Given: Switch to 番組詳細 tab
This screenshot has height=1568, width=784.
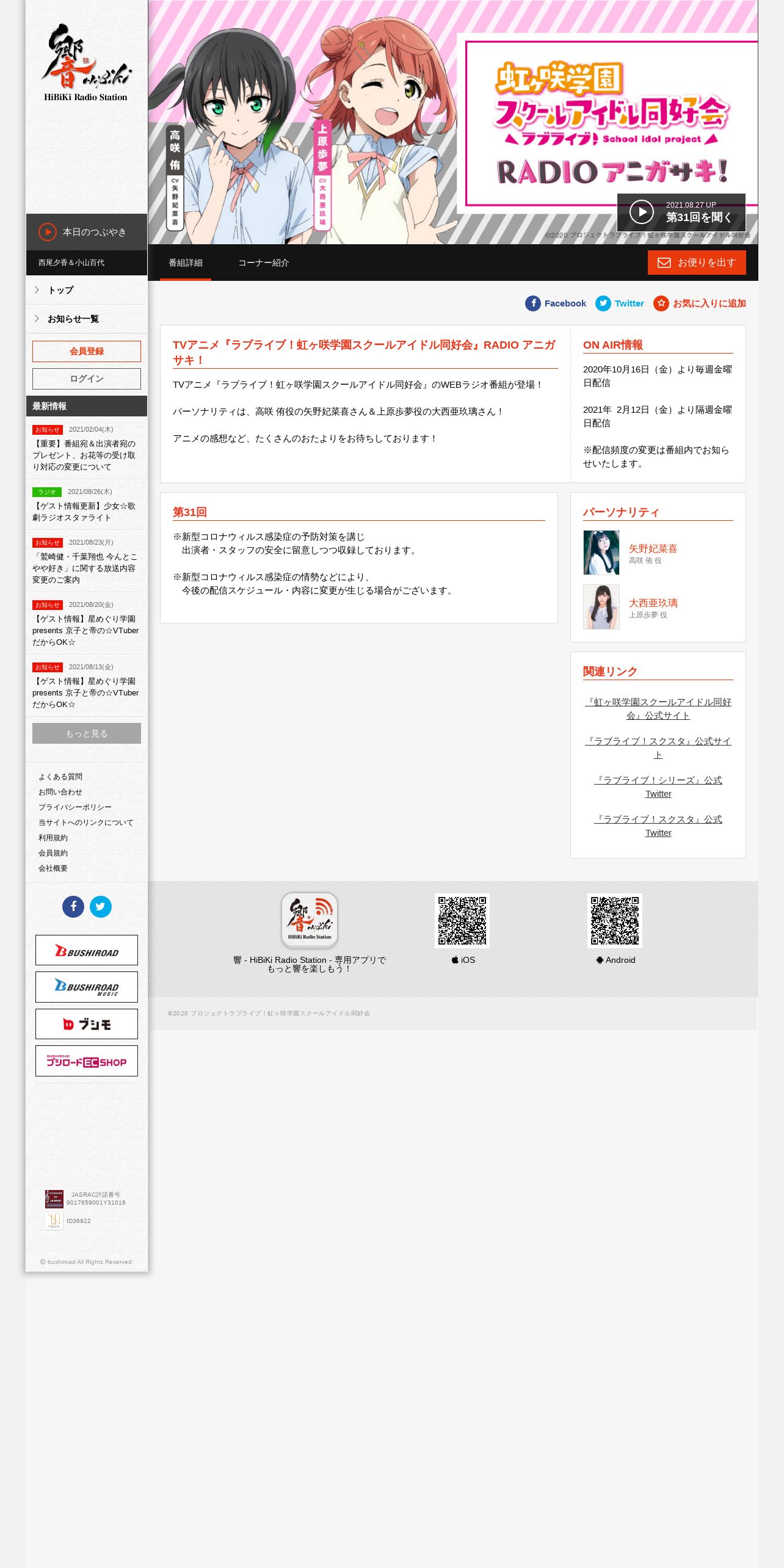Looking at the screenshot, I should click(186, 263).
